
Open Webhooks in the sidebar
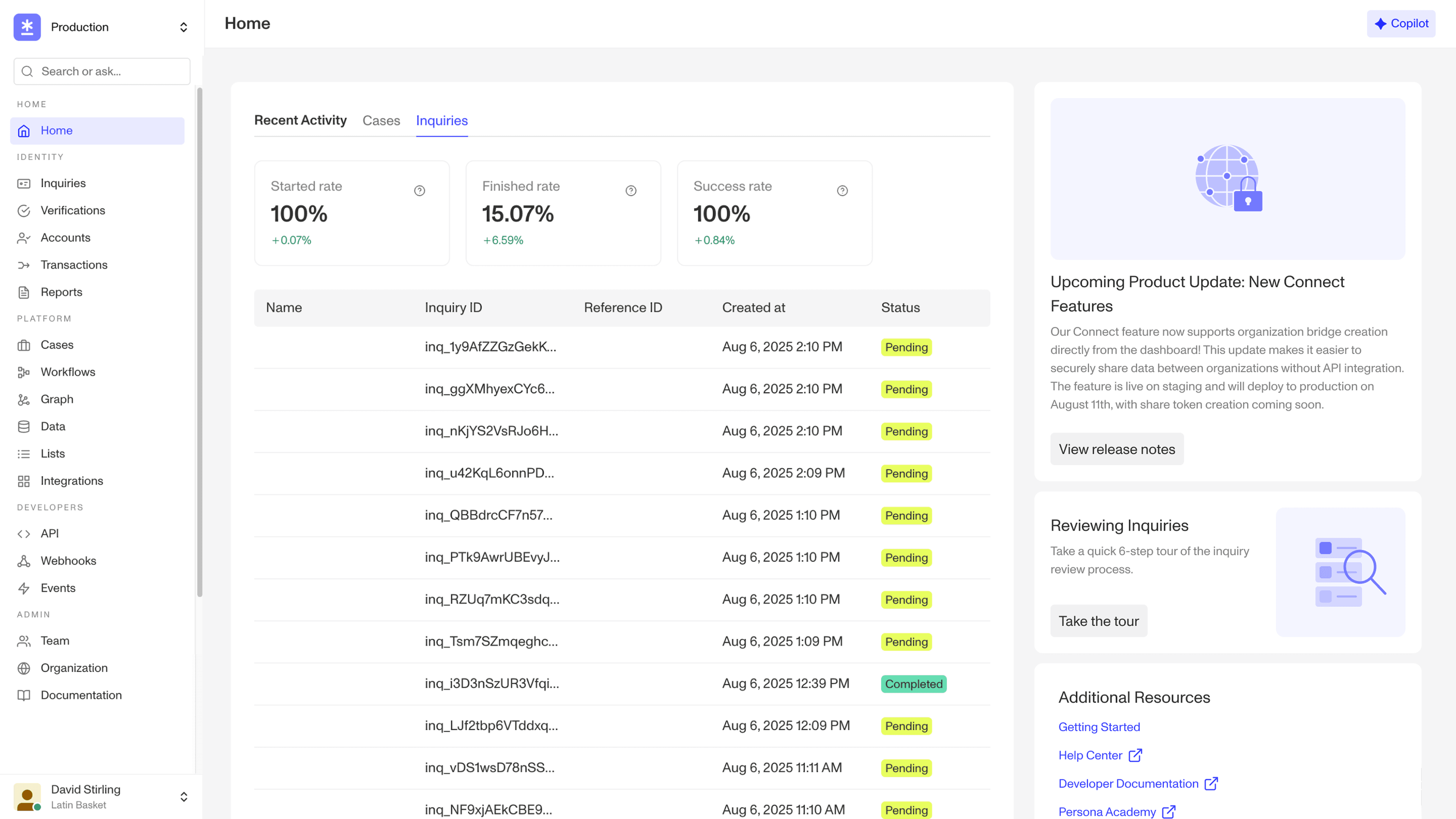pyautogui.click(x=97, y=561)
